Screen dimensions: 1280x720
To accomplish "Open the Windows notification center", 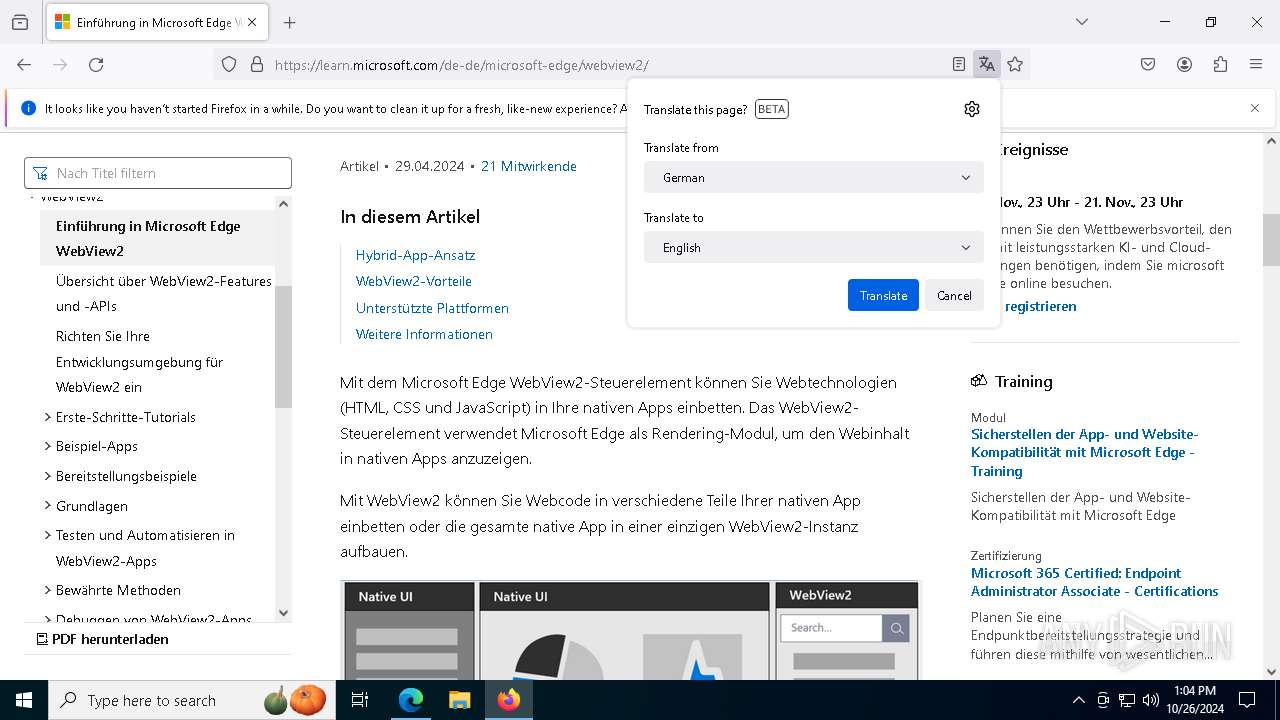I will pos(1247,700).
